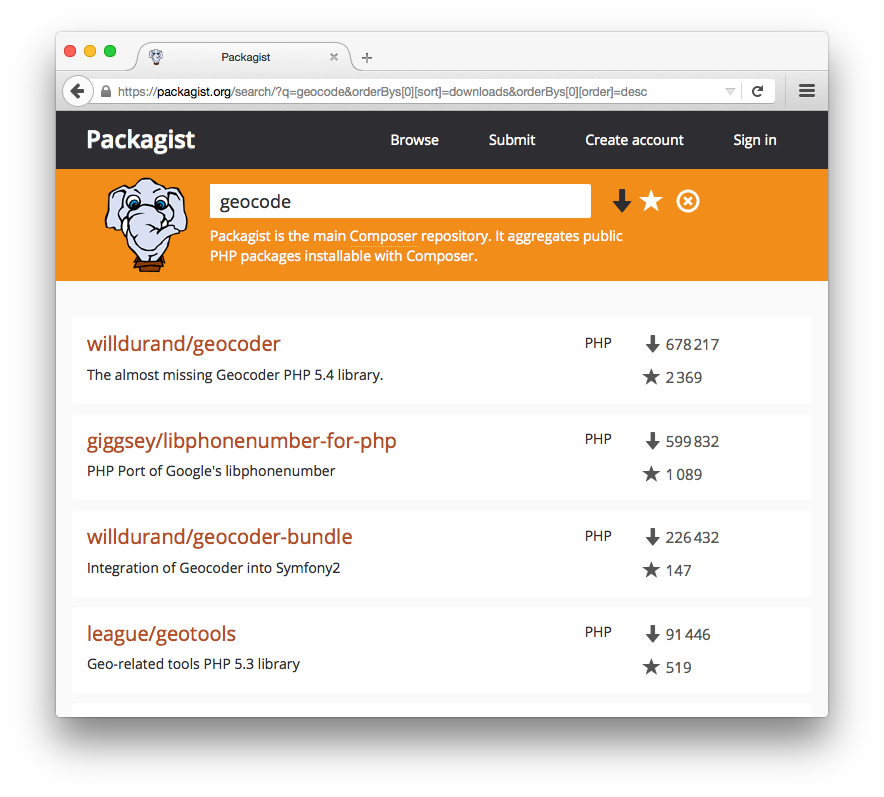Click Create account in the navigation
The height and width of the screenshot is (797, 884).
tap(634, 140)
